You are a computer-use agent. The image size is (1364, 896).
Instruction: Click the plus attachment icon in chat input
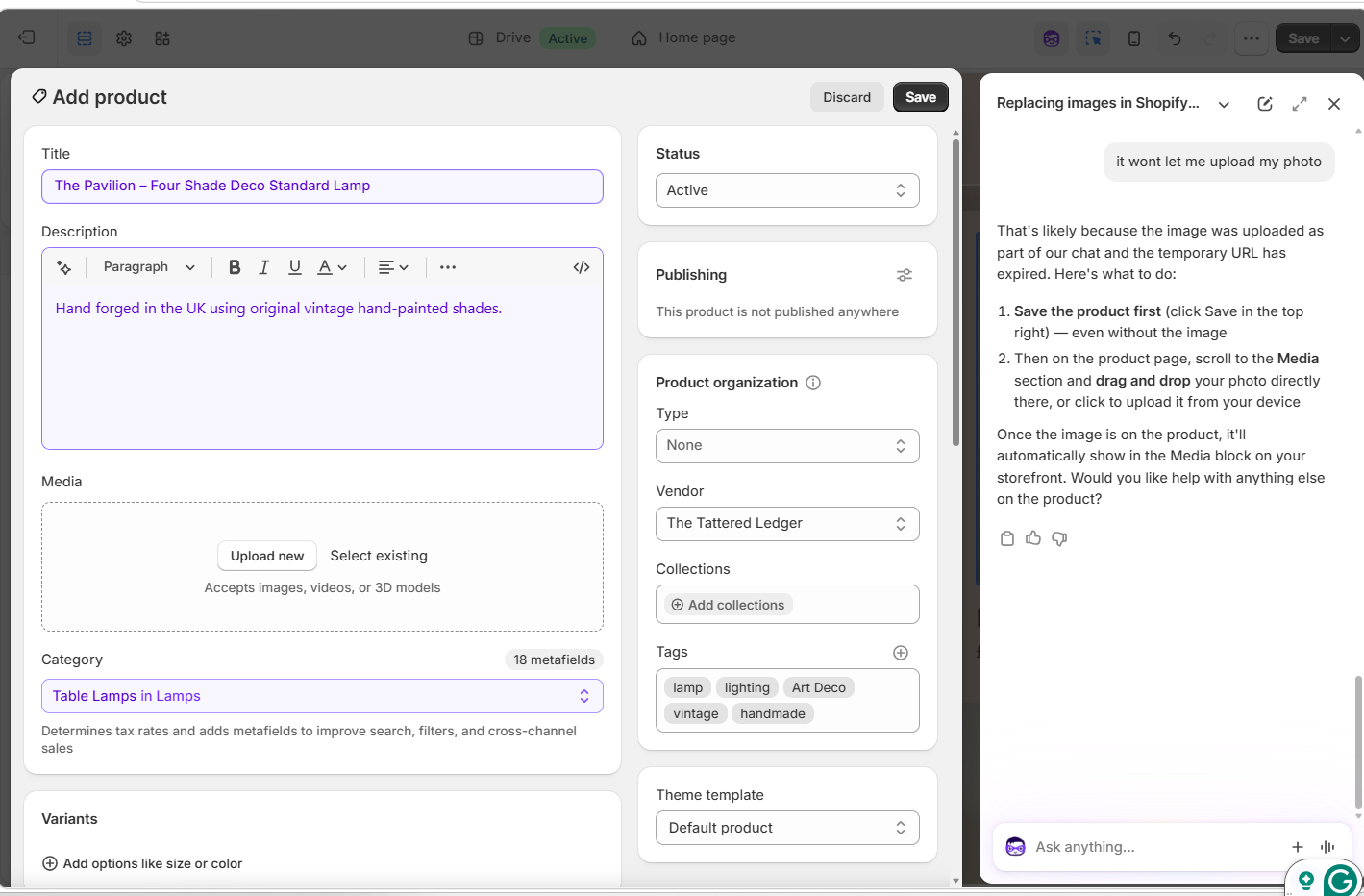(1298, 847)
